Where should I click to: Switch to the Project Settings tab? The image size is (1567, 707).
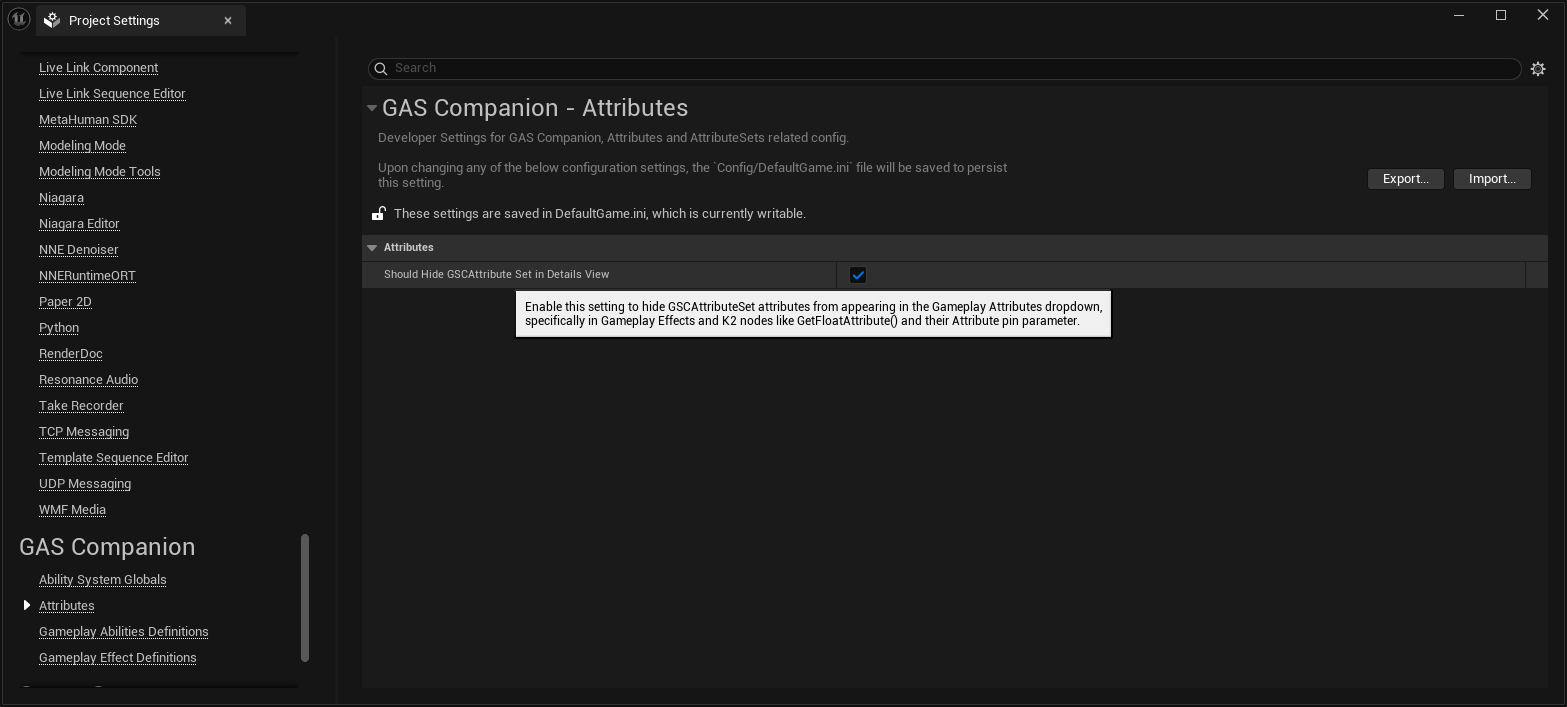pyautogui.click(x=141, y=20)
